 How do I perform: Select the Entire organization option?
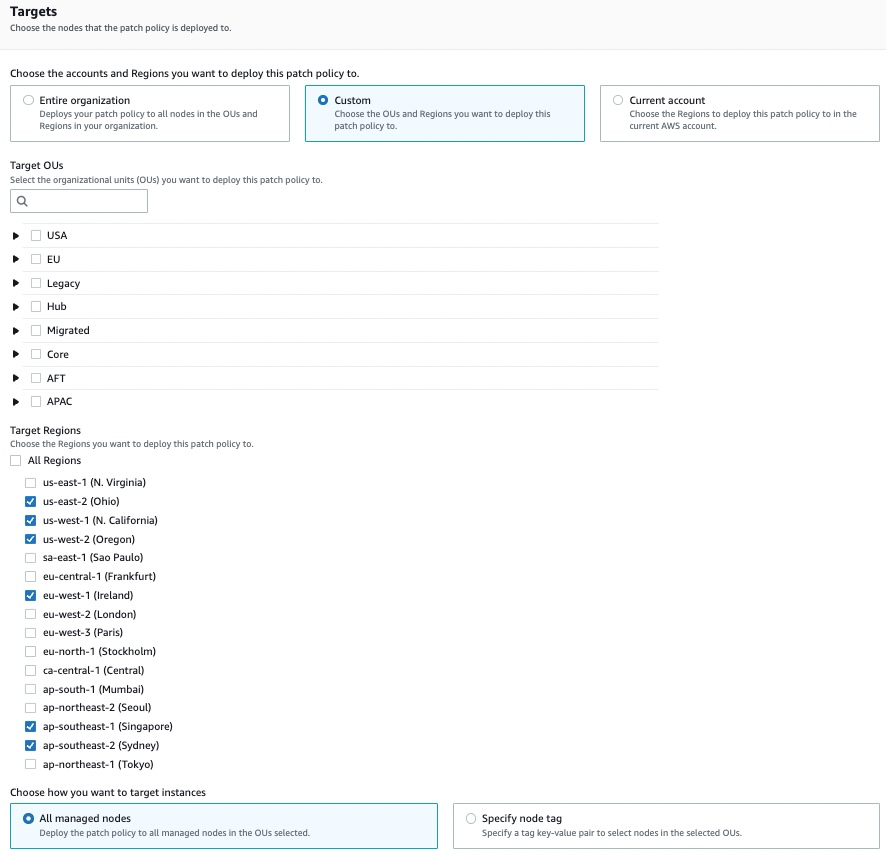point(29,99)
